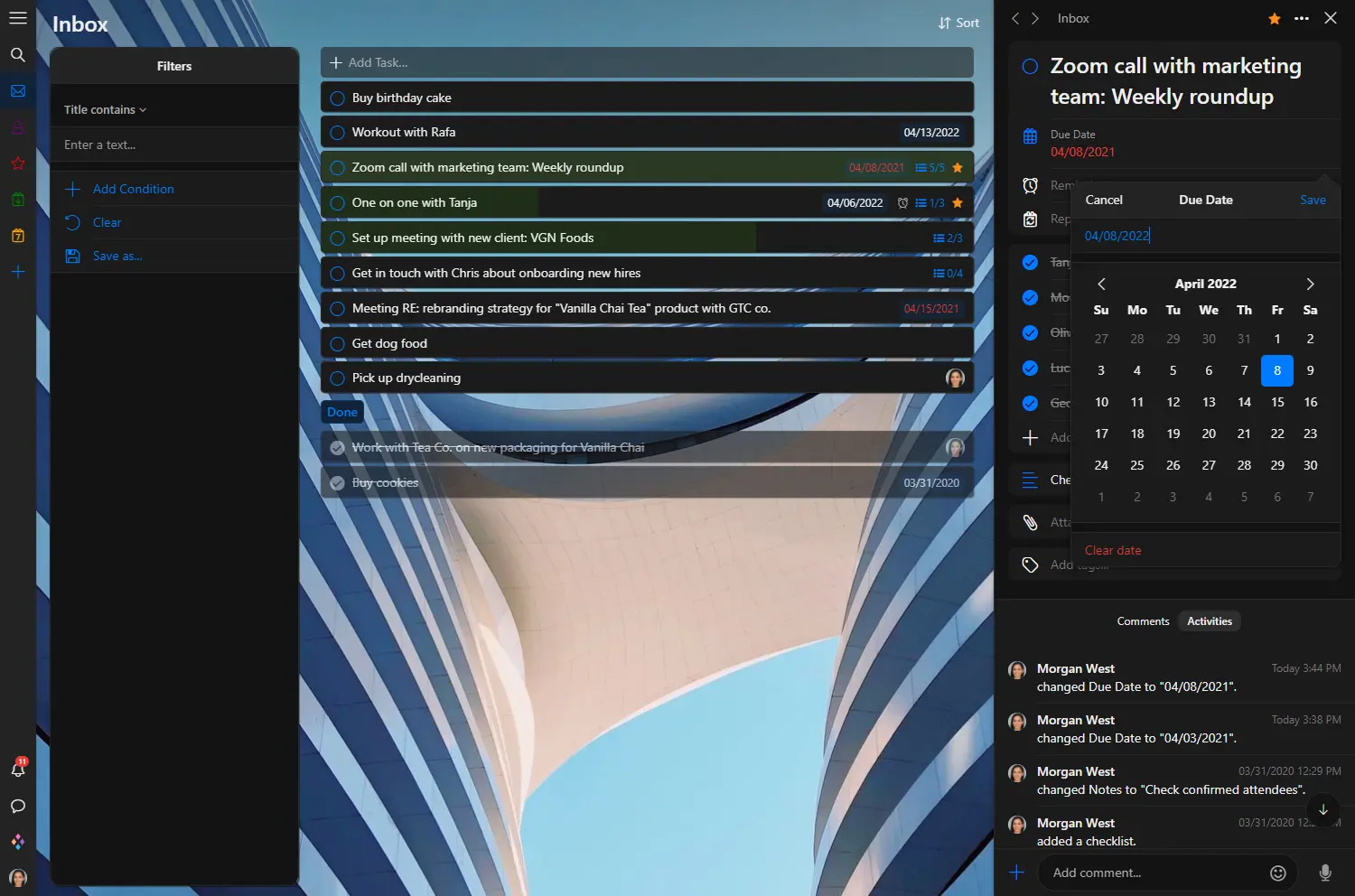The image size is (1355, 896).
Task: Open the Sort options
Action: 958,23
